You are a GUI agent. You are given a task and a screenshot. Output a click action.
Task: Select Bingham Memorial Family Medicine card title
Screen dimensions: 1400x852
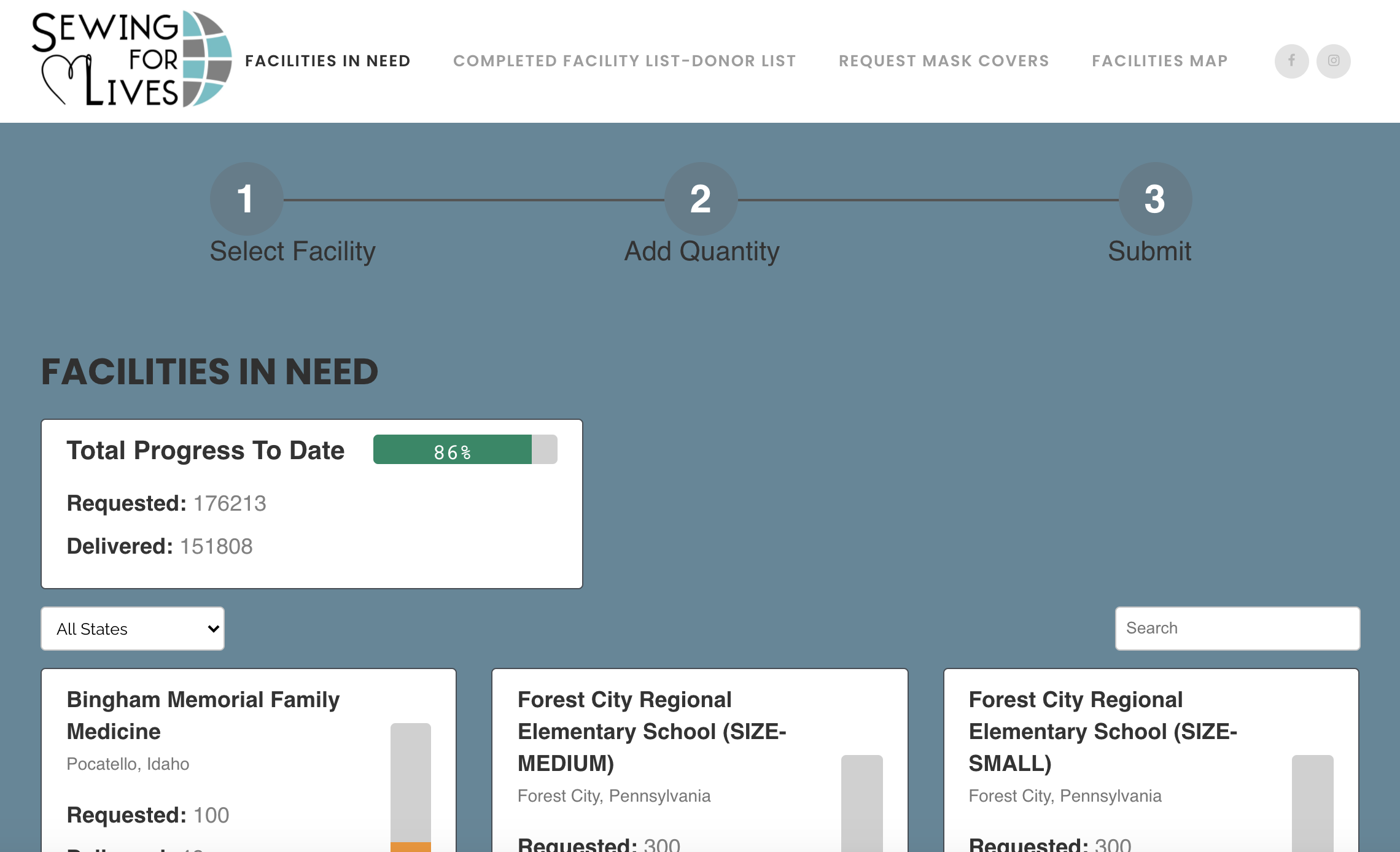(203, 716)
